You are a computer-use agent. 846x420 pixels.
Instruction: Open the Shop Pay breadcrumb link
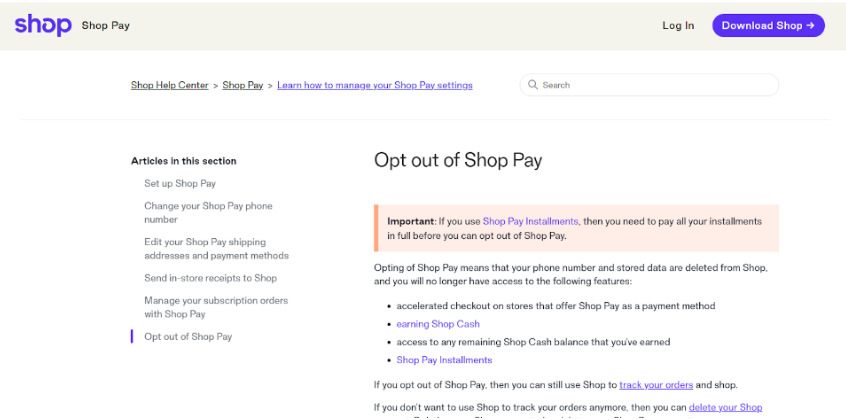coord(243,85)
